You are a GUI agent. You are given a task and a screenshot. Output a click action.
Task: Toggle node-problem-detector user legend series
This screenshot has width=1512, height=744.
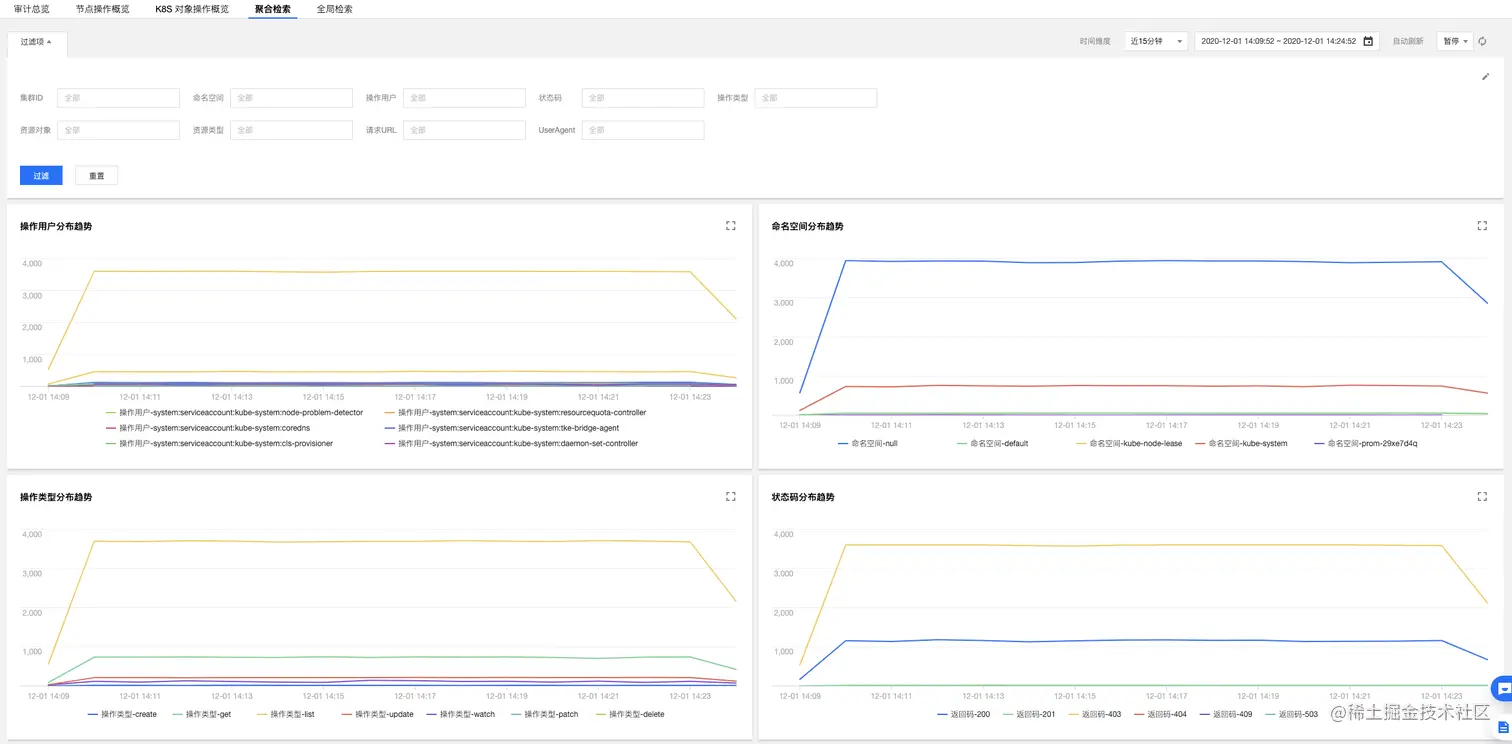tap(234, 412)
